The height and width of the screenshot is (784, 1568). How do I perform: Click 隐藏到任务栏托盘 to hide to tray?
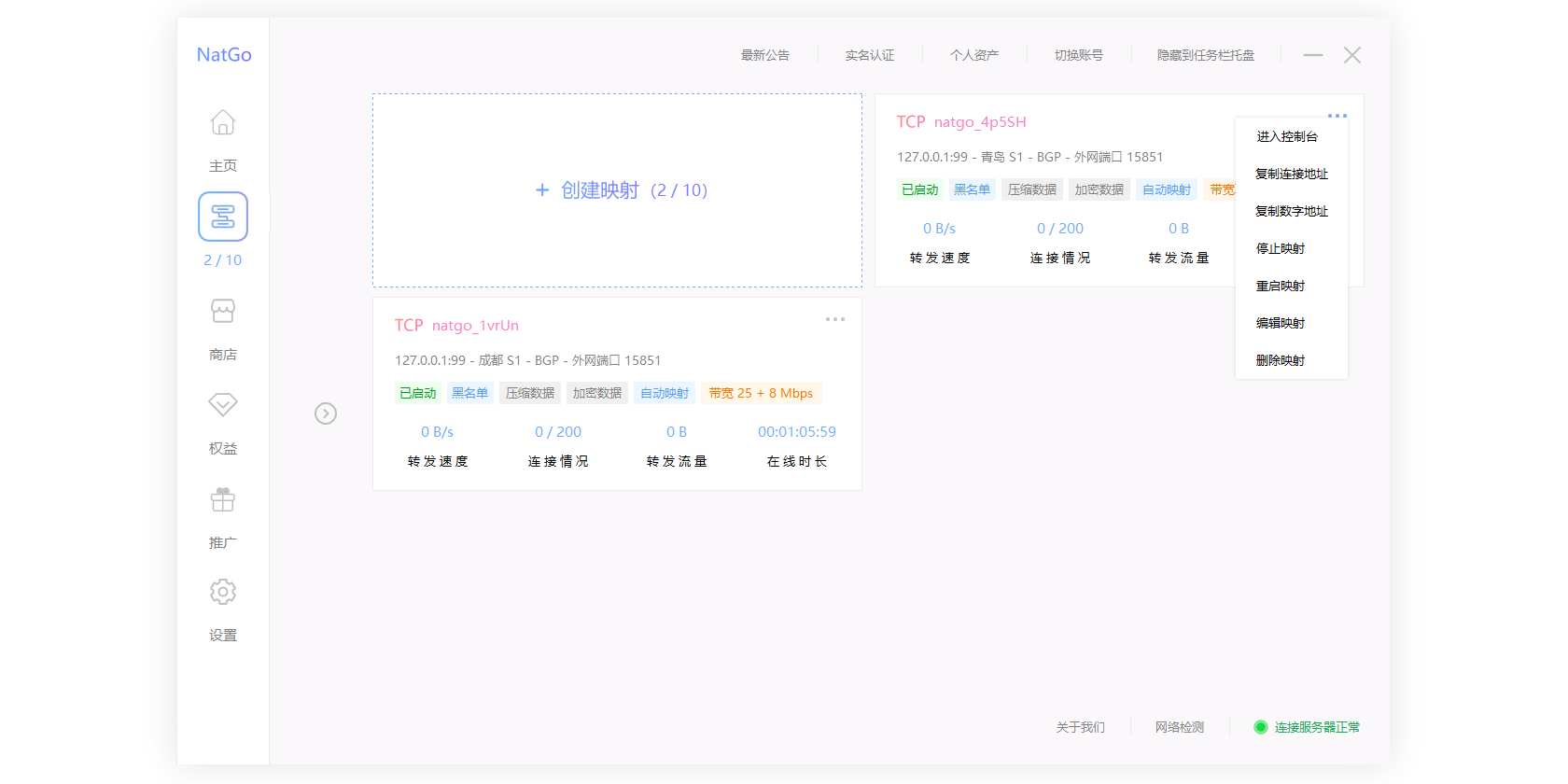pyautogui.click(x=1205, y=56)
